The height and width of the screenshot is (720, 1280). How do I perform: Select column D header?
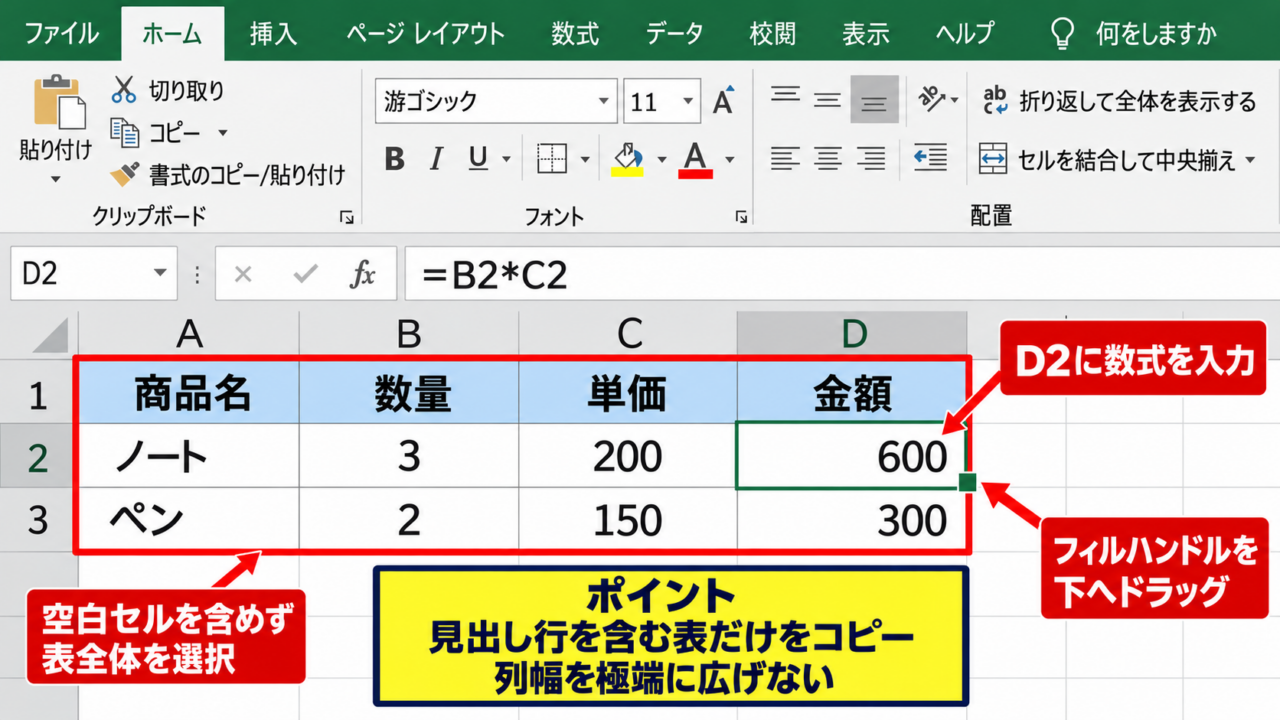click(x=852, y=334)
